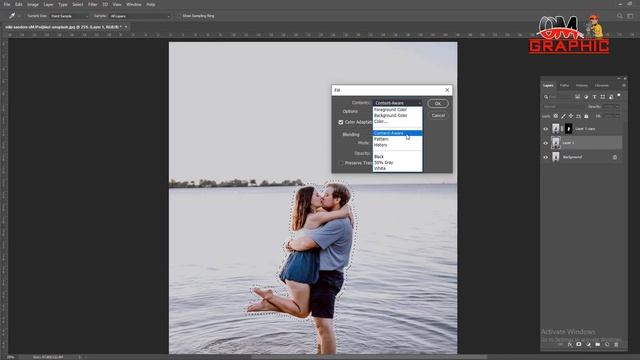Click the lock all padlock icon
The image size is (640, 360).
pos(586,116)
